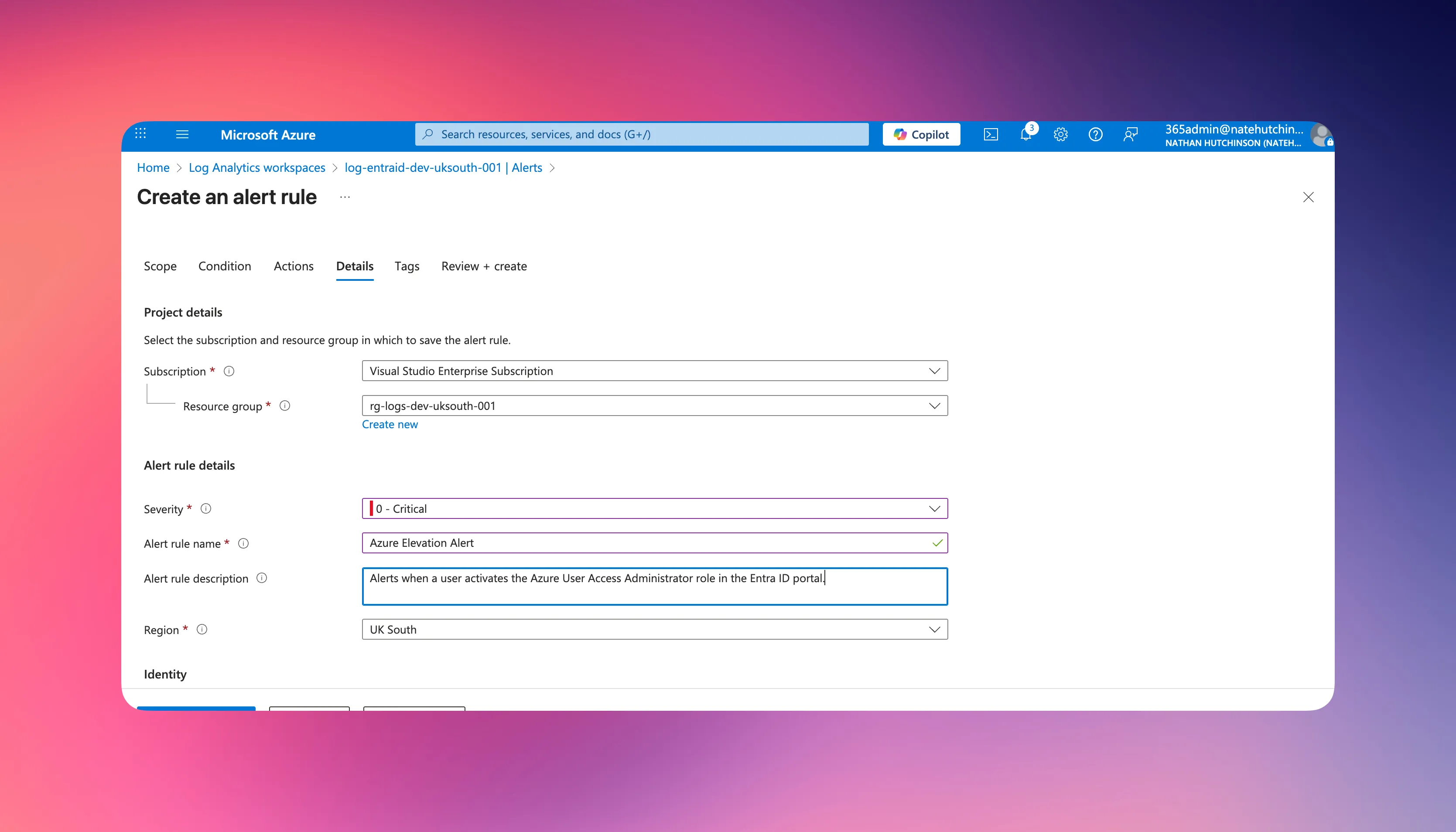Go to Log Analytics workspaces breadcrumb
Screen dimensions: 1456x832
pos(256,167)
